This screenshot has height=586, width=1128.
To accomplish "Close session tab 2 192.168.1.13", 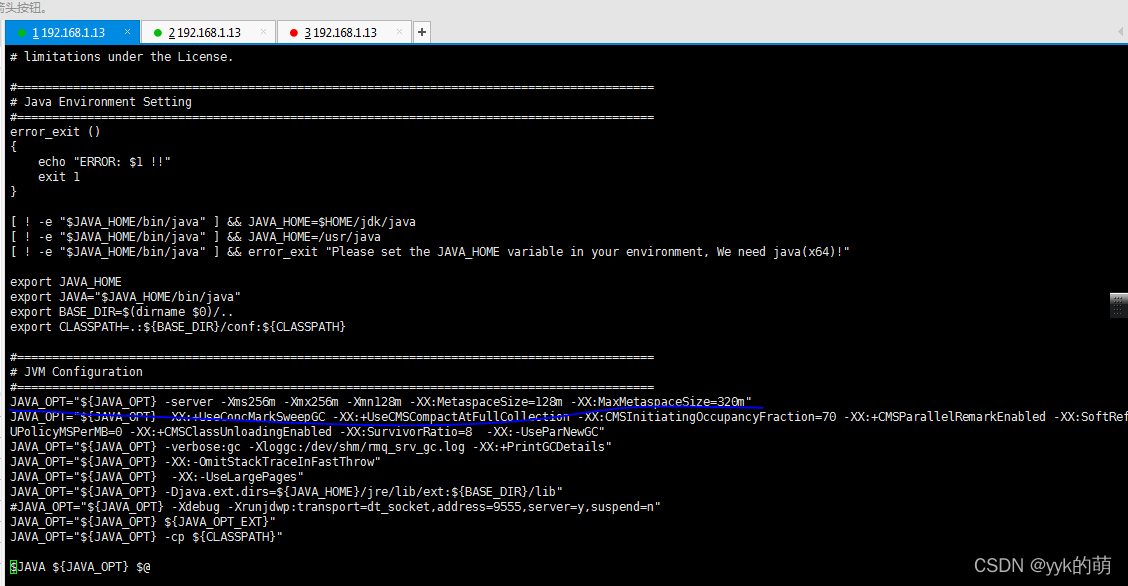I will (x=263, y=32).
